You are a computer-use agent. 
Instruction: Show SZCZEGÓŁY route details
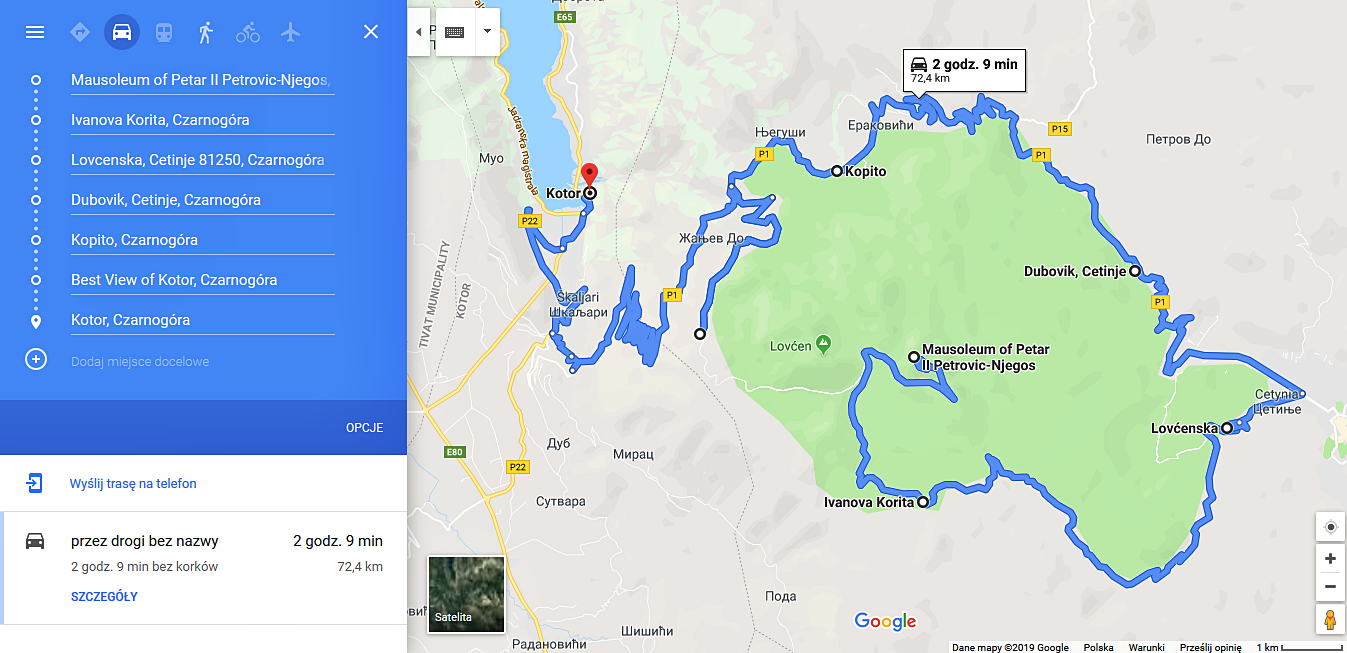click(104, 597)
